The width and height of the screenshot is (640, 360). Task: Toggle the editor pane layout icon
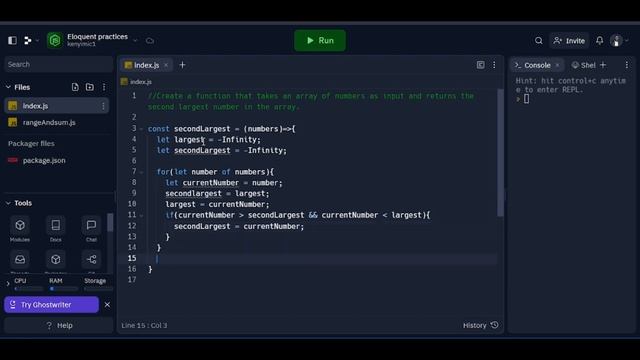pyautogui.click(x=480, y=65)
